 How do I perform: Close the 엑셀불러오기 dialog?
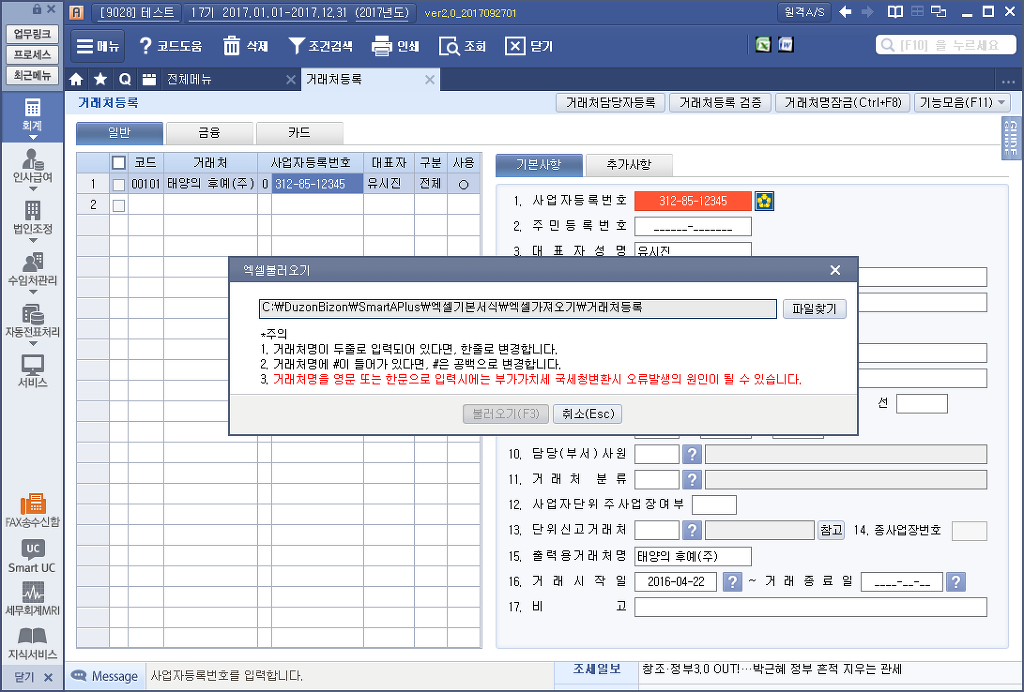tap(835, 270)
